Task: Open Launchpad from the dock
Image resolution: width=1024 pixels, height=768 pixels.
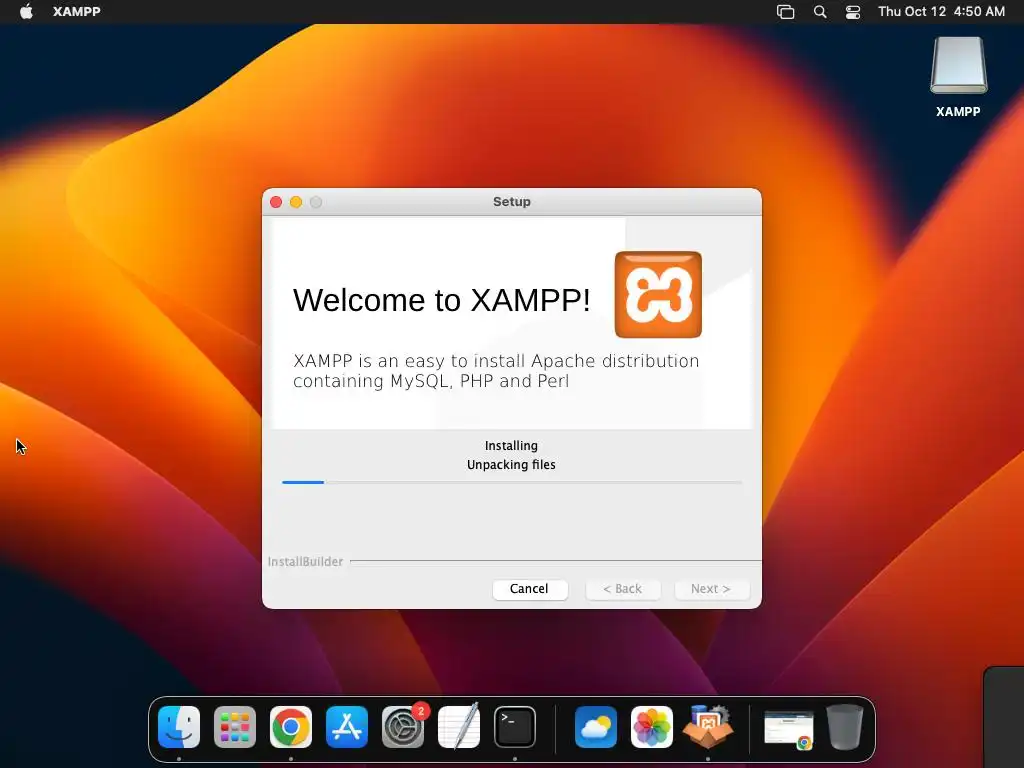Action: (x=235, y=727)
